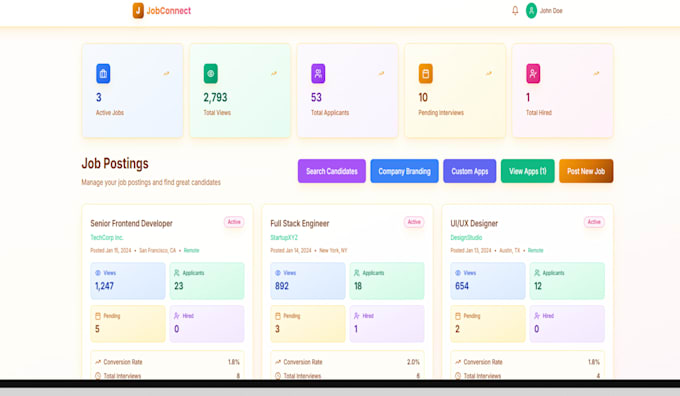This screenshot has width=680, height=396.
Task: Click the JobConnect brand name
Action: pos(169,10)
